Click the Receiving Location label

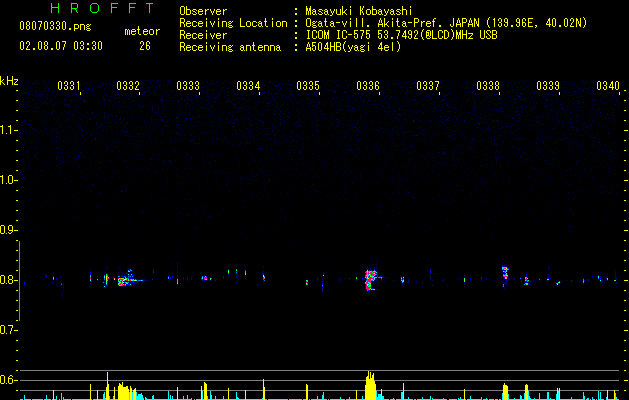233,23
